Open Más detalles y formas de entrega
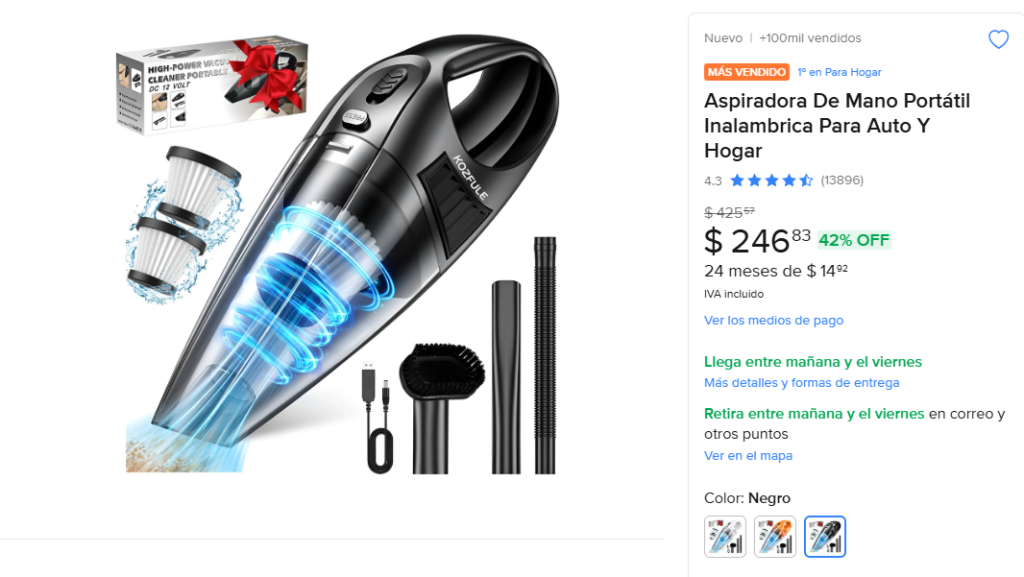Screen dimensions: 1024x577 click(801, 383)
